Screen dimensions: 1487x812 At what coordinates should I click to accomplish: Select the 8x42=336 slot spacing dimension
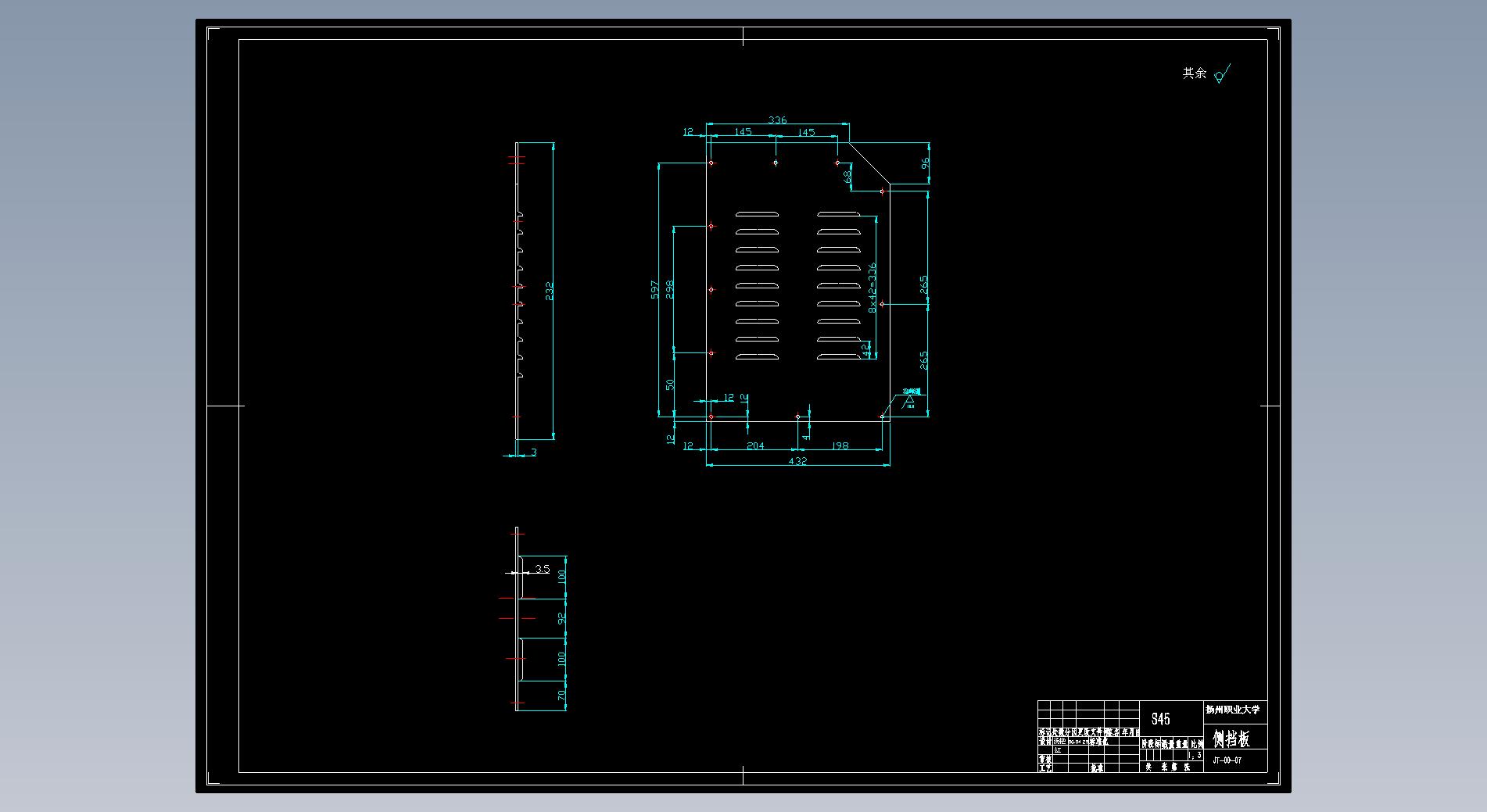(x=872, y=288)
